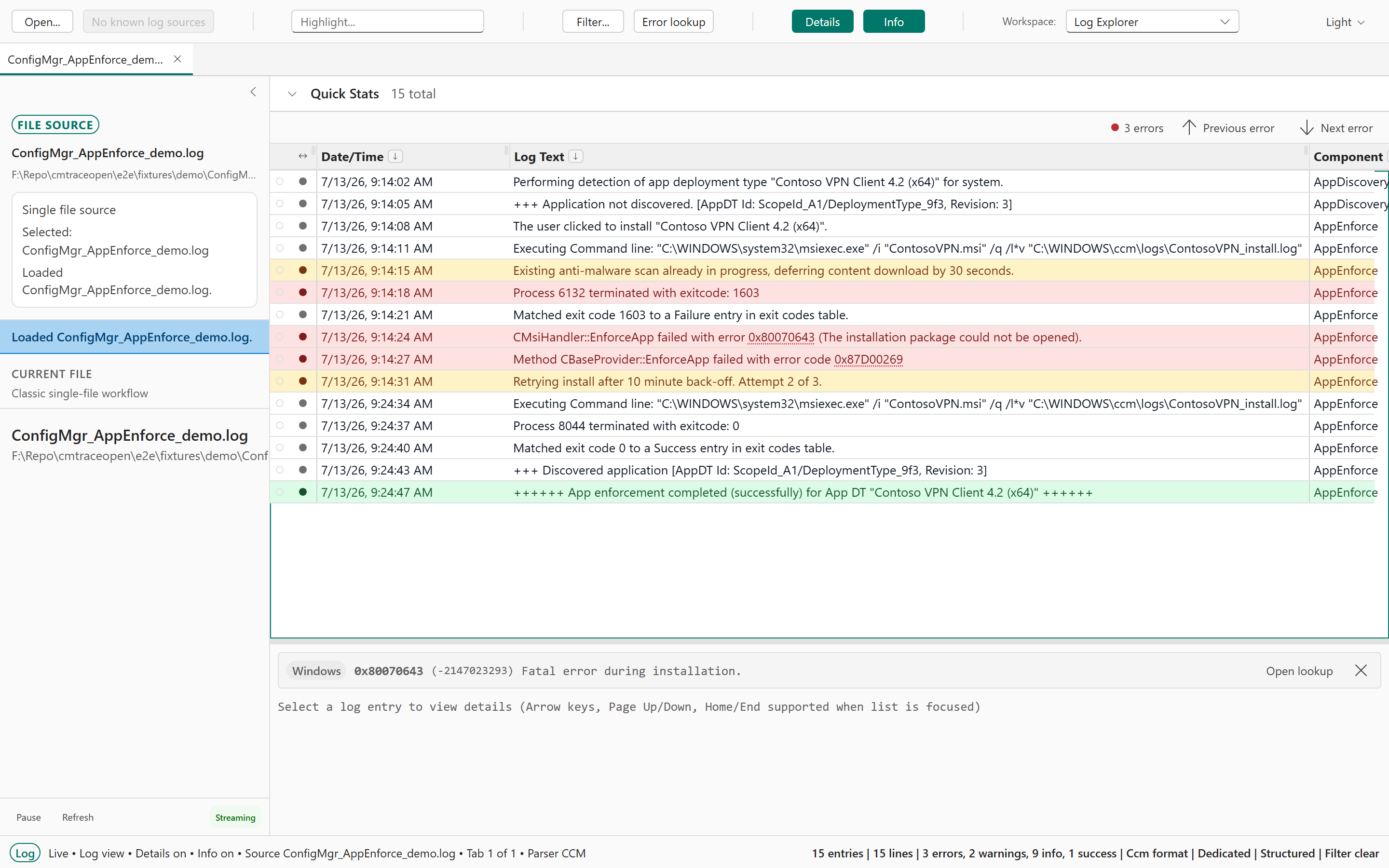Click '15 total' quick stats count
1389x868 pixels.
(x=413, y=94)
